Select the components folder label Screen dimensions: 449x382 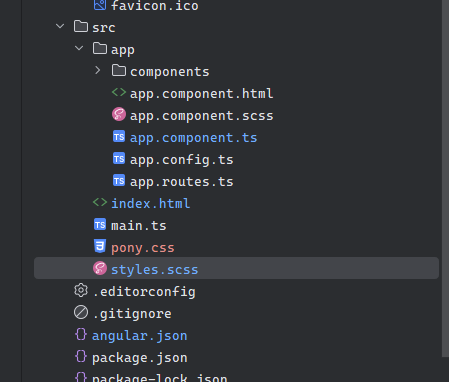170,72
